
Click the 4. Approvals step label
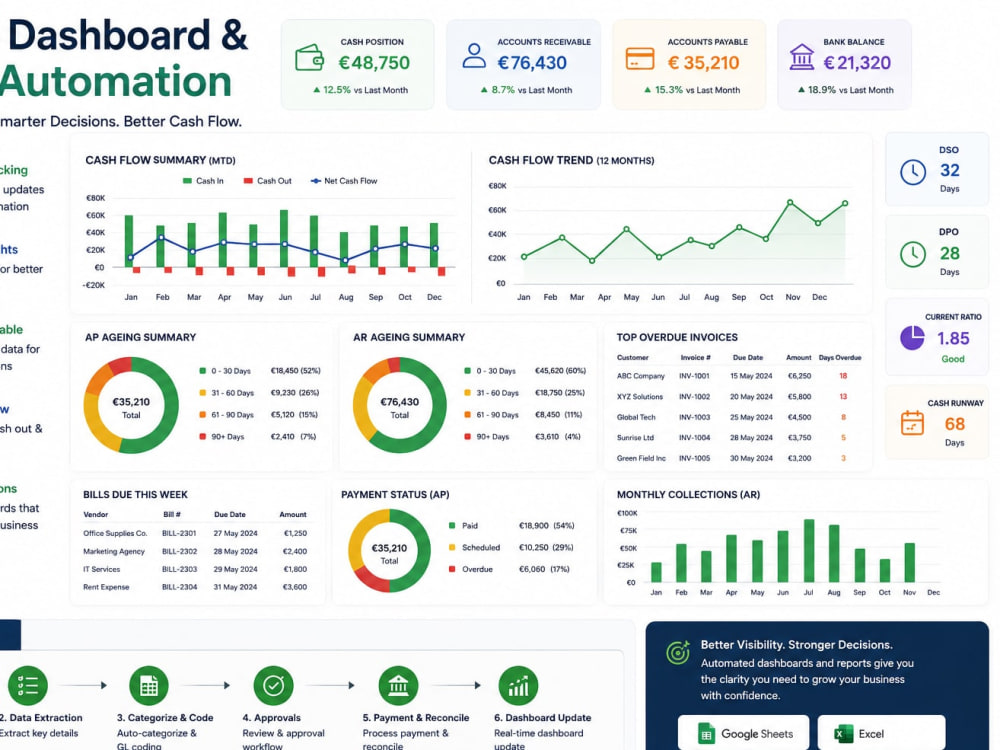pos(271,717)
